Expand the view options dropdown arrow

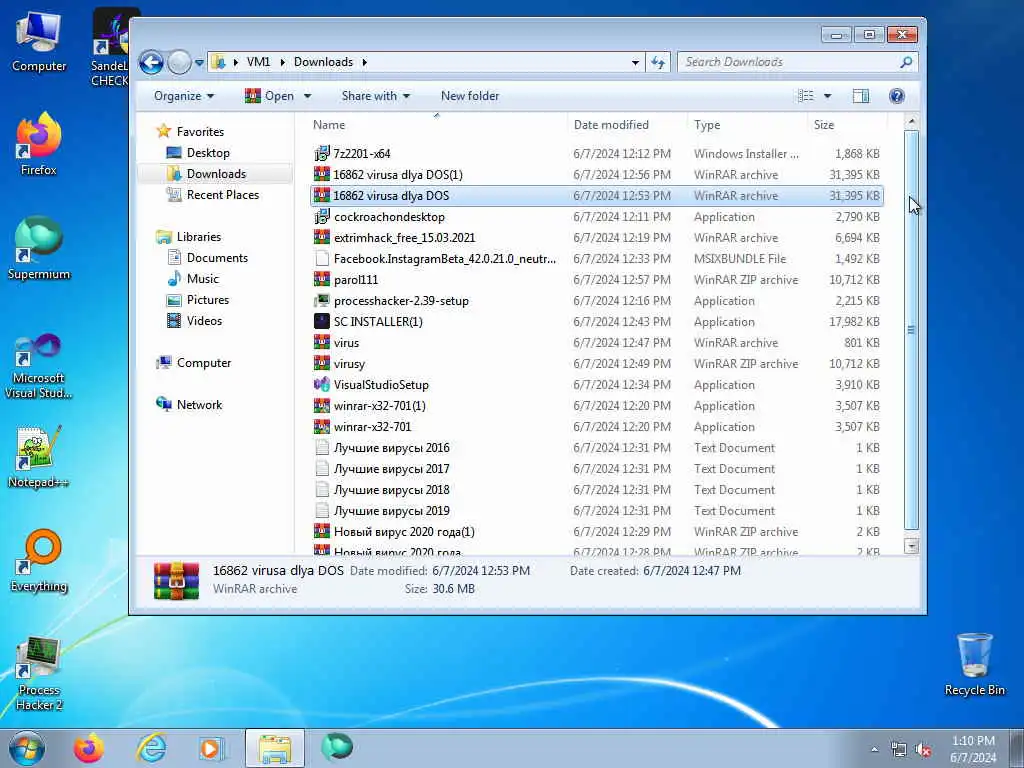pyautogui.click(x=827, y=96)
